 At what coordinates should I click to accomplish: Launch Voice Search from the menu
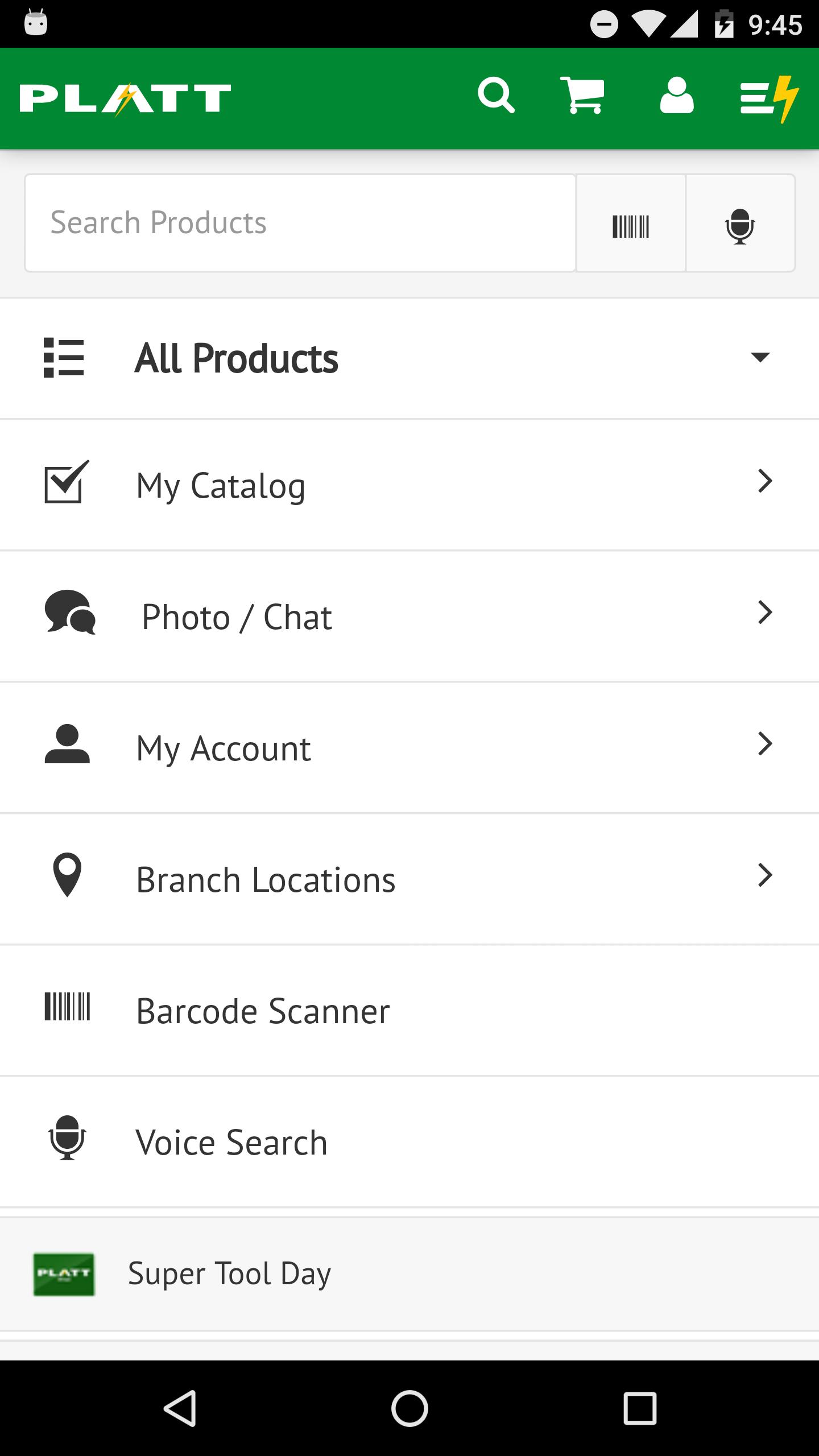click(x=231, y=1142)
